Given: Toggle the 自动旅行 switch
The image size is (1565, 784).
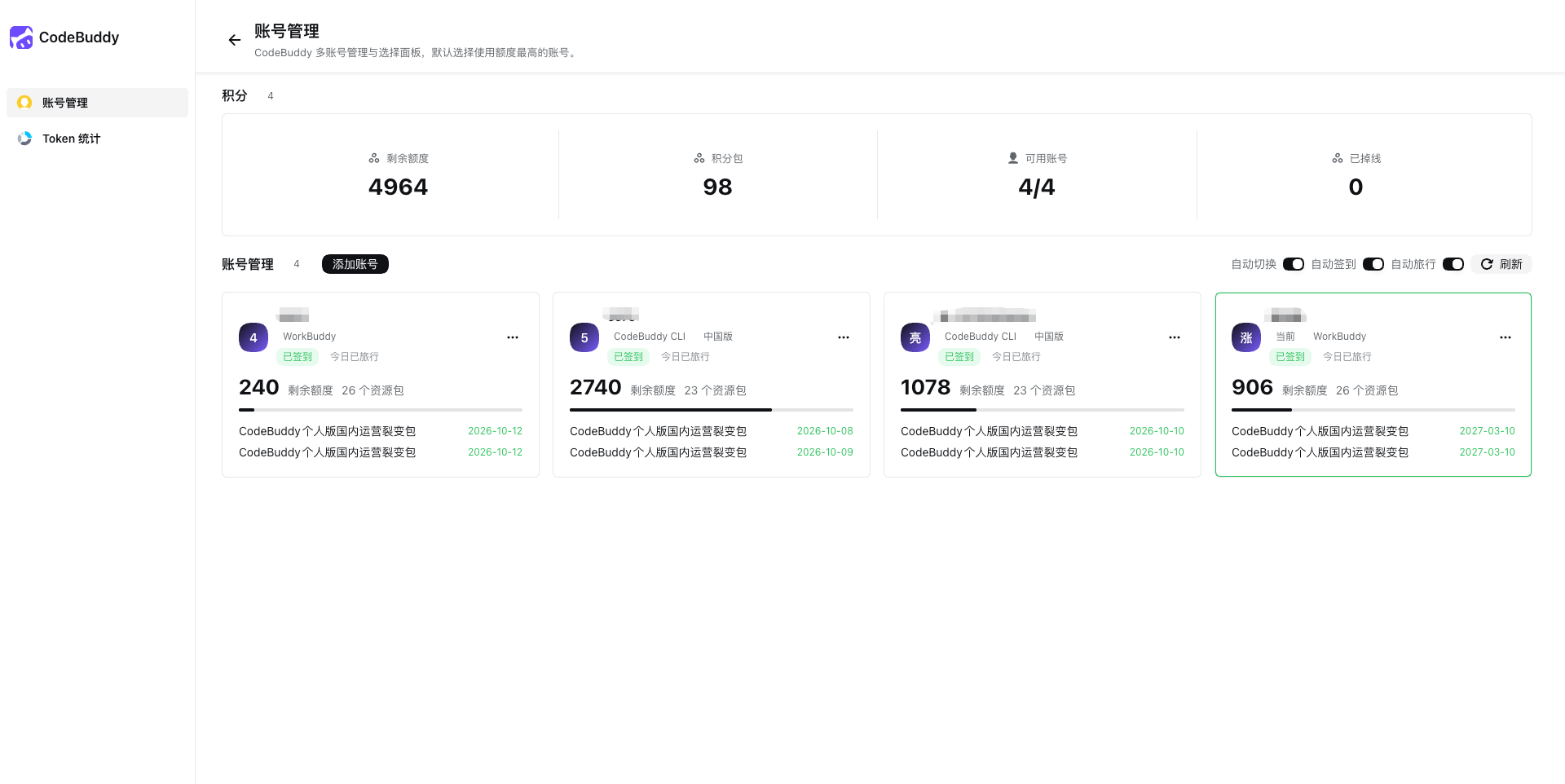Looking at the screenshot, I should pos(1453,264).
